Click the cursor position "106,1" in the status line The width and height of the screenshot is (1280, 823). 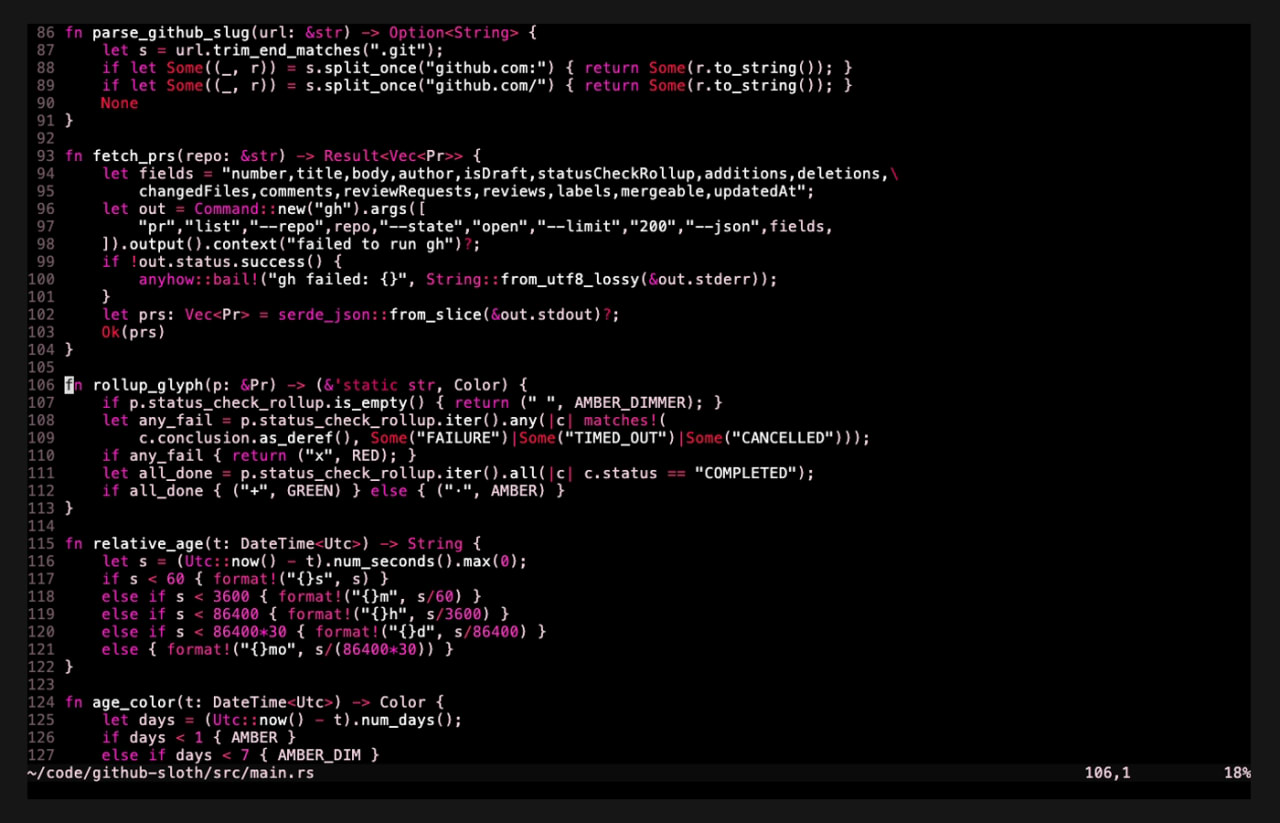(1107, 773)
